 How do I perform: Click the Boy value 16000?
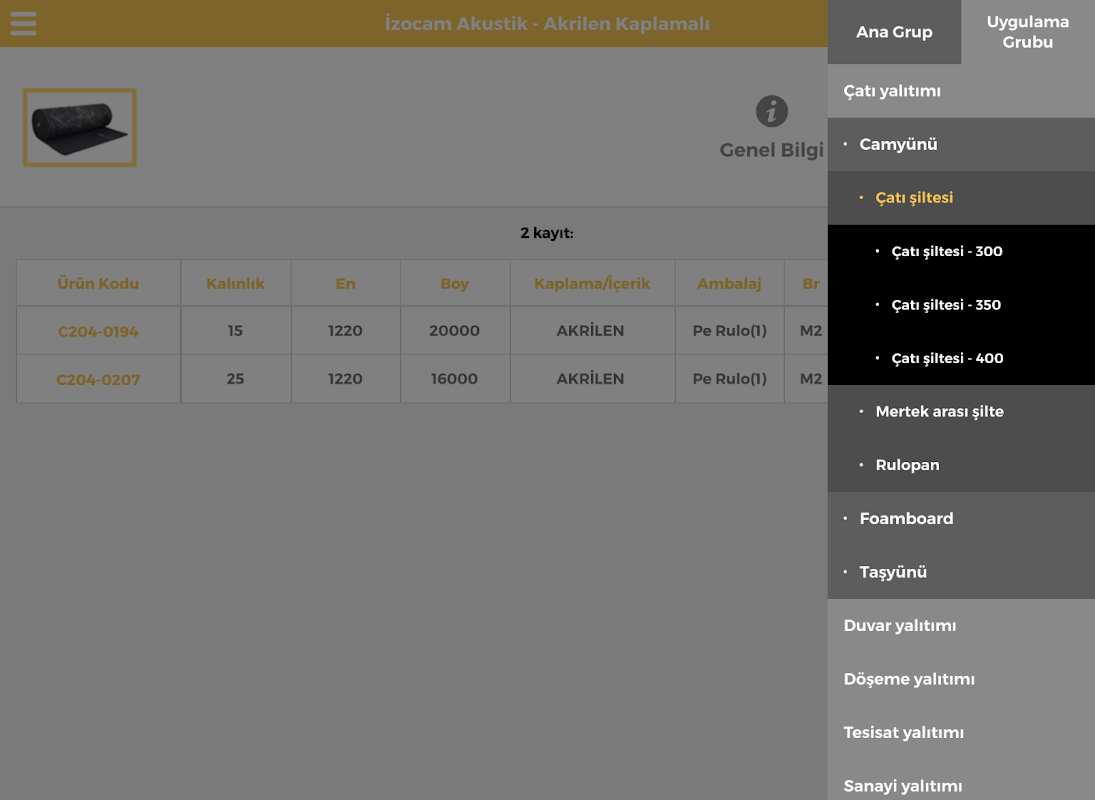pos(455,379)
